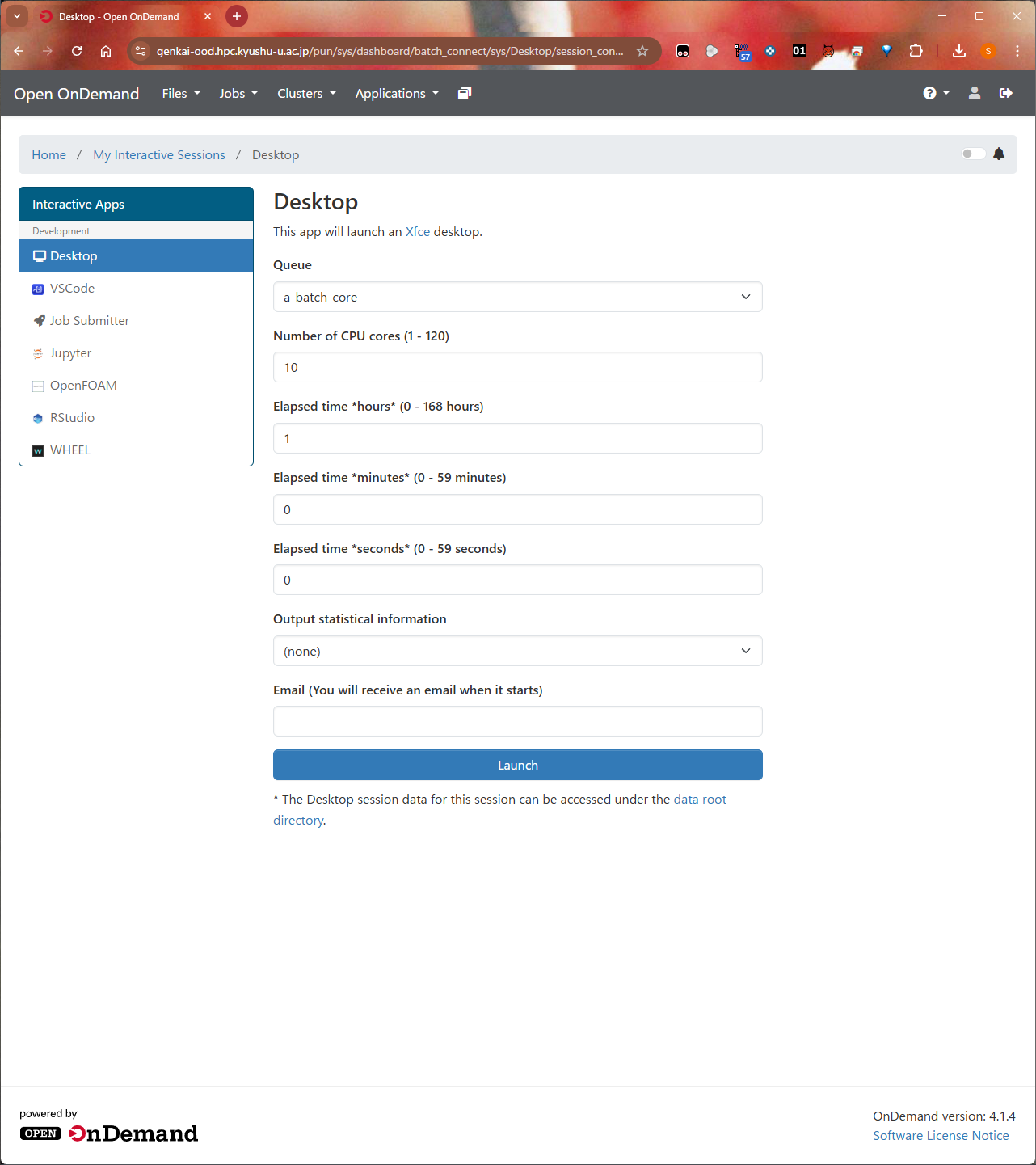Go to Home breadcrumb link
This screenshot has height=1165, width=1036.
[x=49, y=154]
